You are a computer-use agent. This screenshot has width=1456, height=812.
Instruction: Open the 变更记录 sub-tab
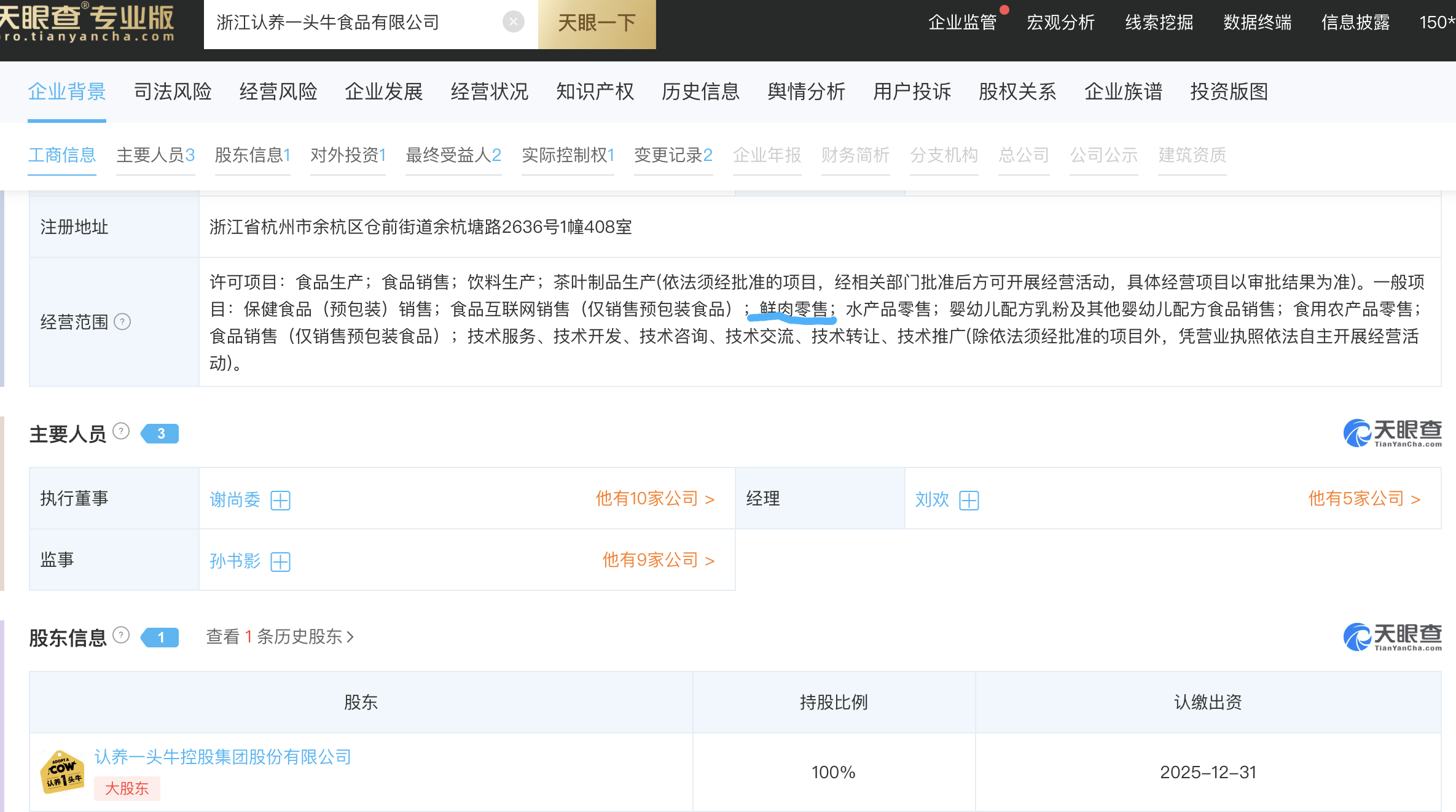(673, 155)
